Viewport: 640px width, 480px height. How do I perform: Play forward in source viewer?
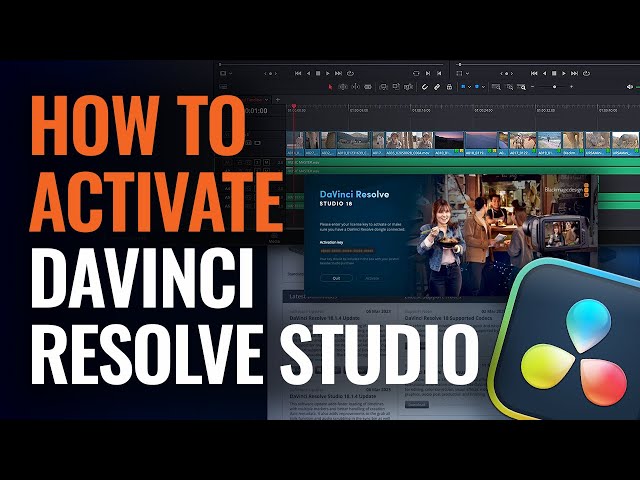tap(328, 73)
